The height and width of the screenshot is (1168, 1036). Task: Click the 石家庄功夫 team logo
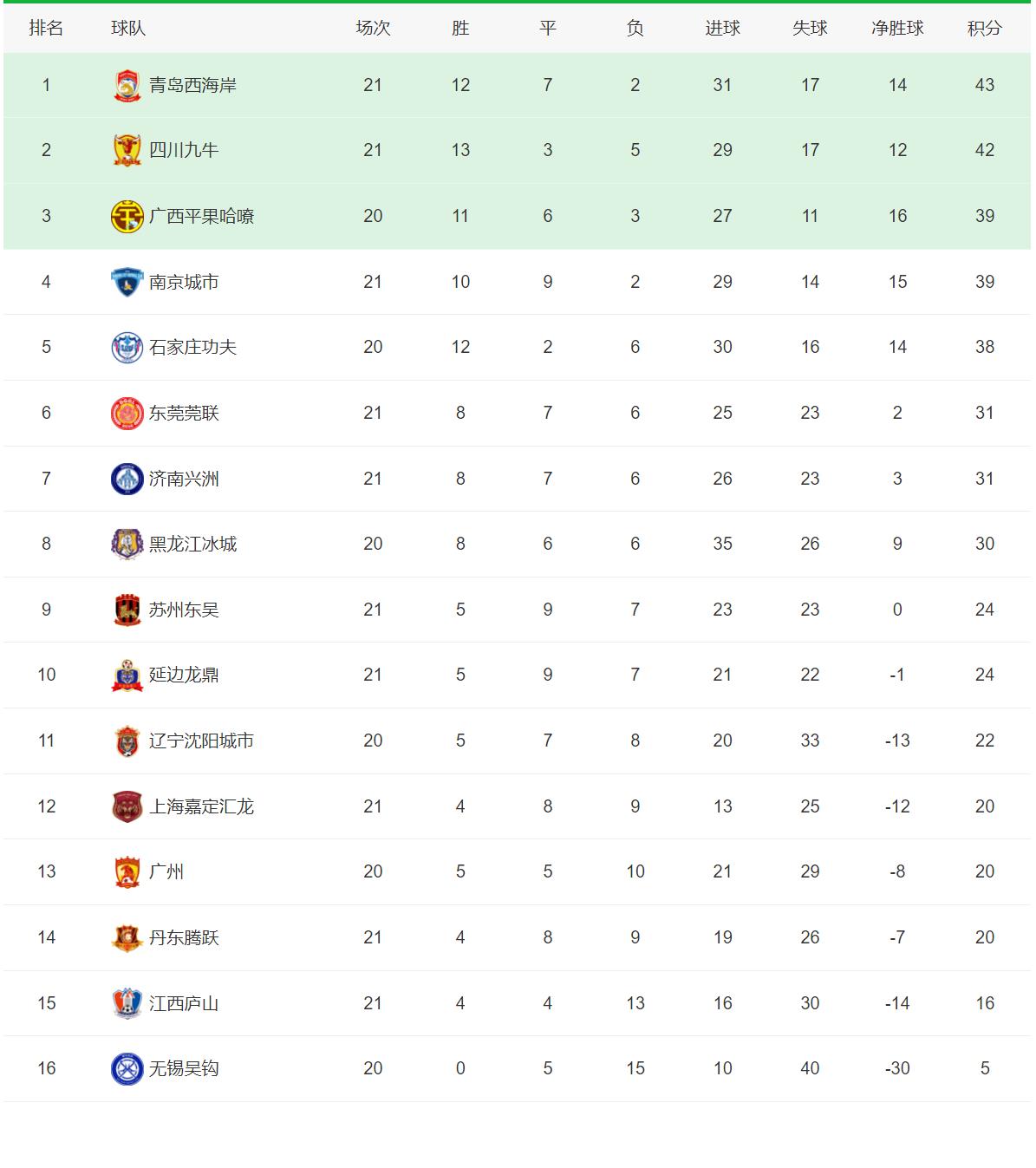click(127, 347)
